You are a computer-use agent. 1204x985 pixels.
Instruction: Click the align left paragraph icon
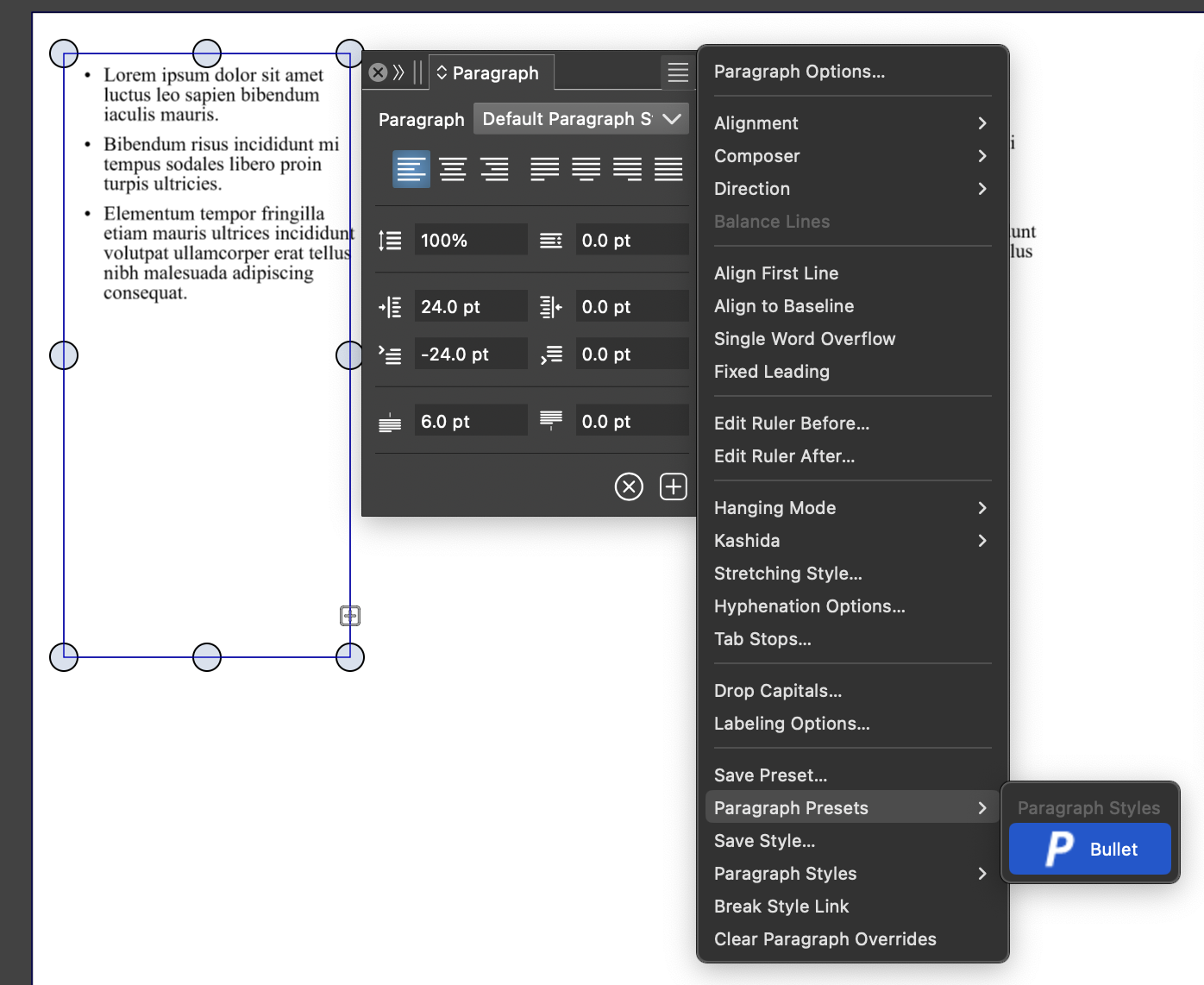point(411,169)
